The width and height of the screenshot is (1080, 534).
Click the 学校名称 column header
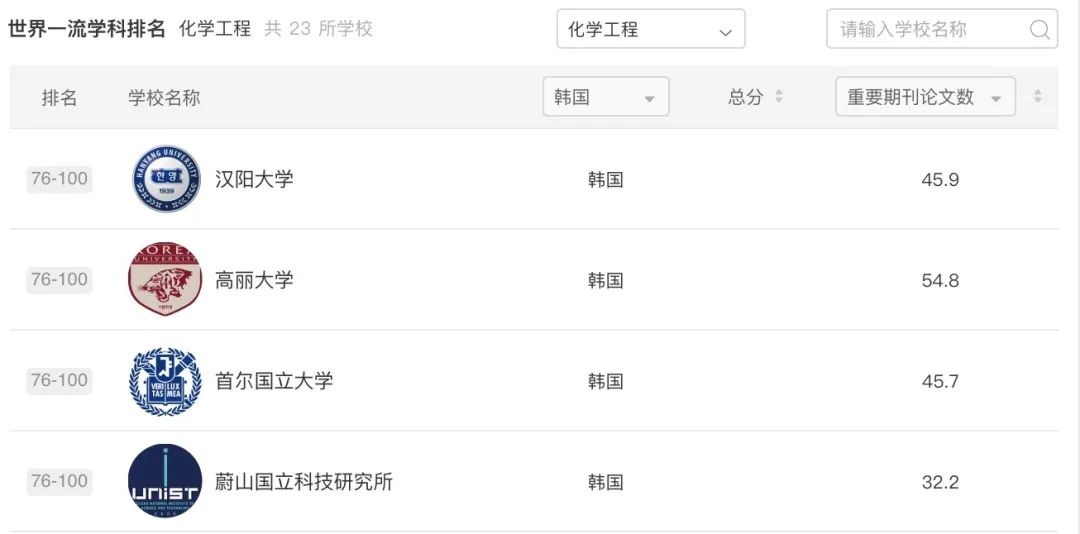point(164,98)
